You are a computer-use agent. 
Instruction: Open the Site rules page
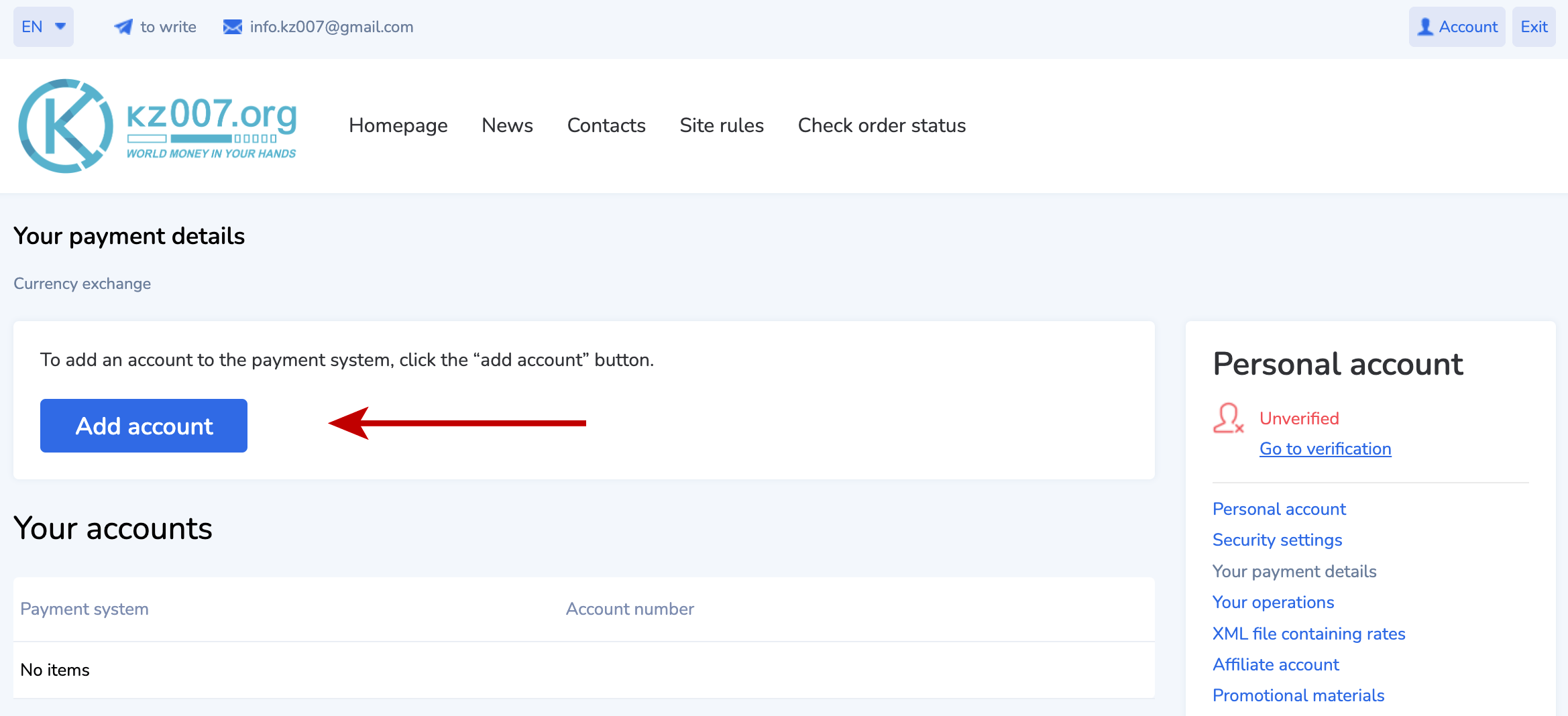click(722, 125)
